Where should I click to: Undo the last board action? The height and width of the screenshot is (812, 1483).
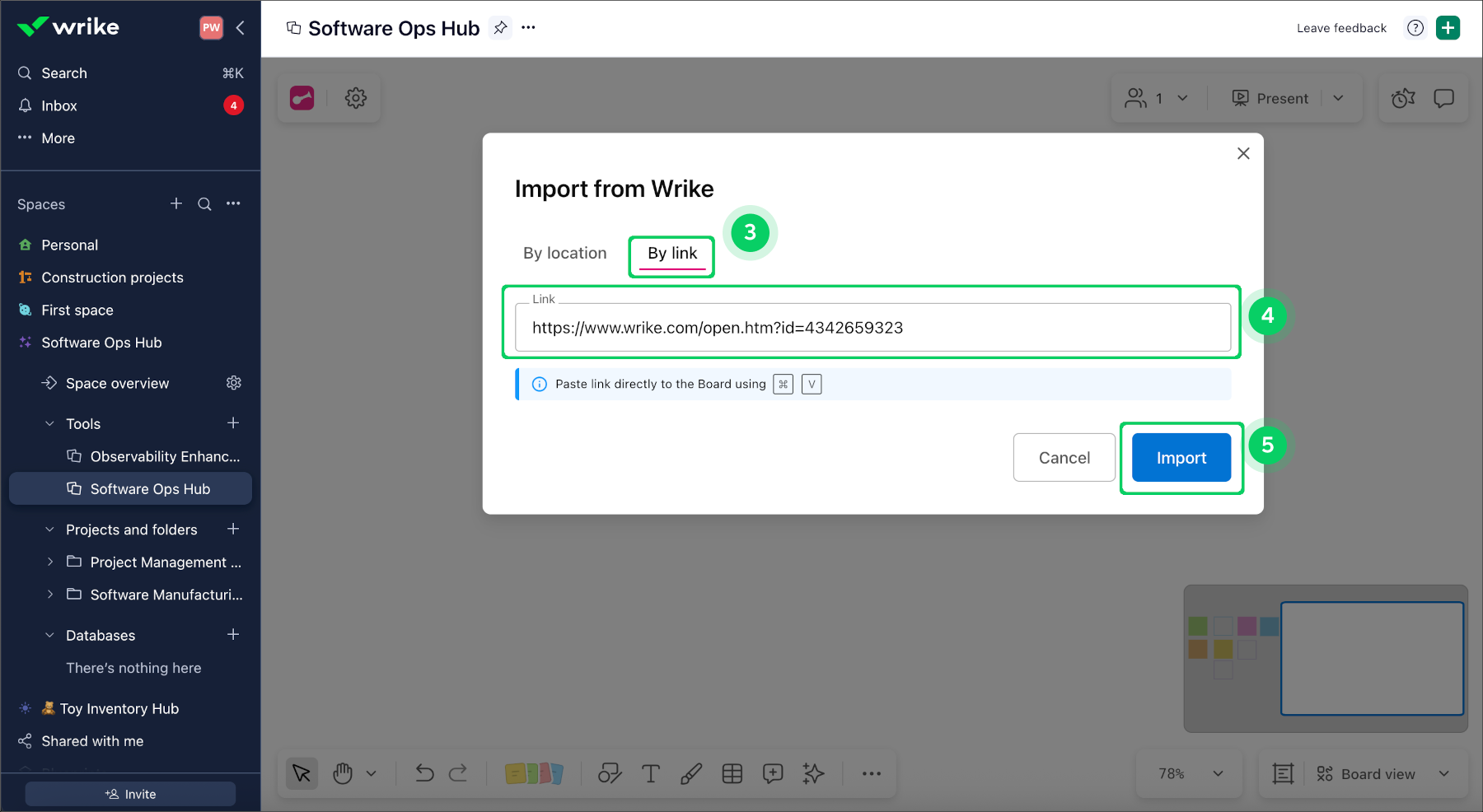pos(423,773)
